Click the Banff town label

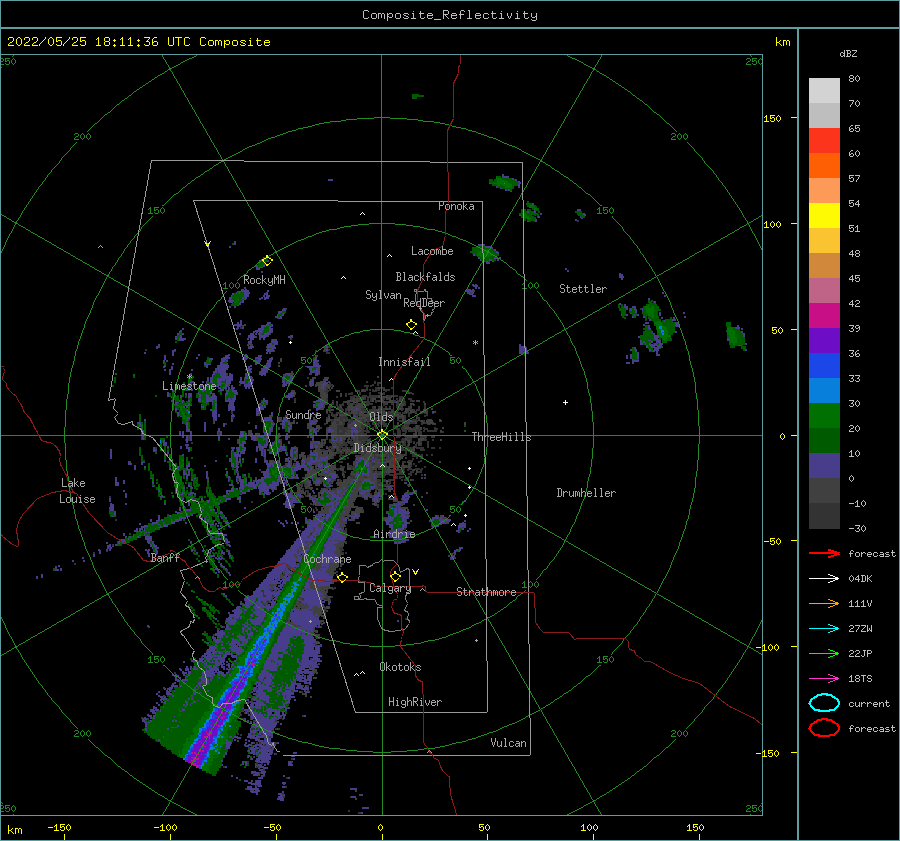pyautogui.click(x=165, y=557)
